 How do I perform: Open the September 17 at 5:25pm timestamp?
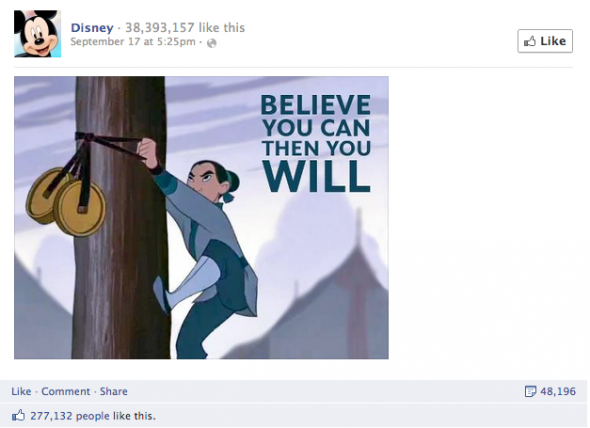pos(133,41)
